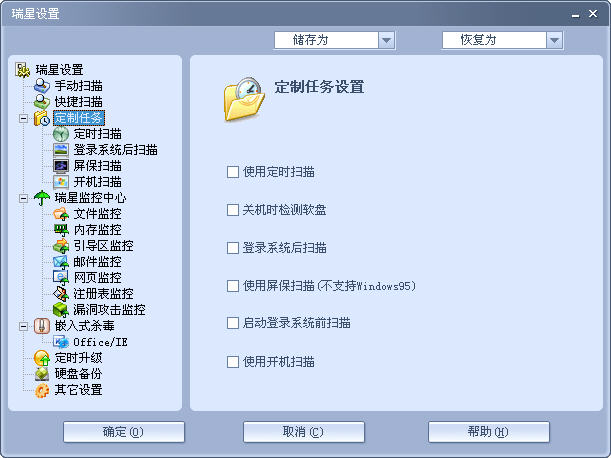Click the 屏保扫描 monitor icon
Image resolution: width=611 pixels, height=458 pixels.
61,166
